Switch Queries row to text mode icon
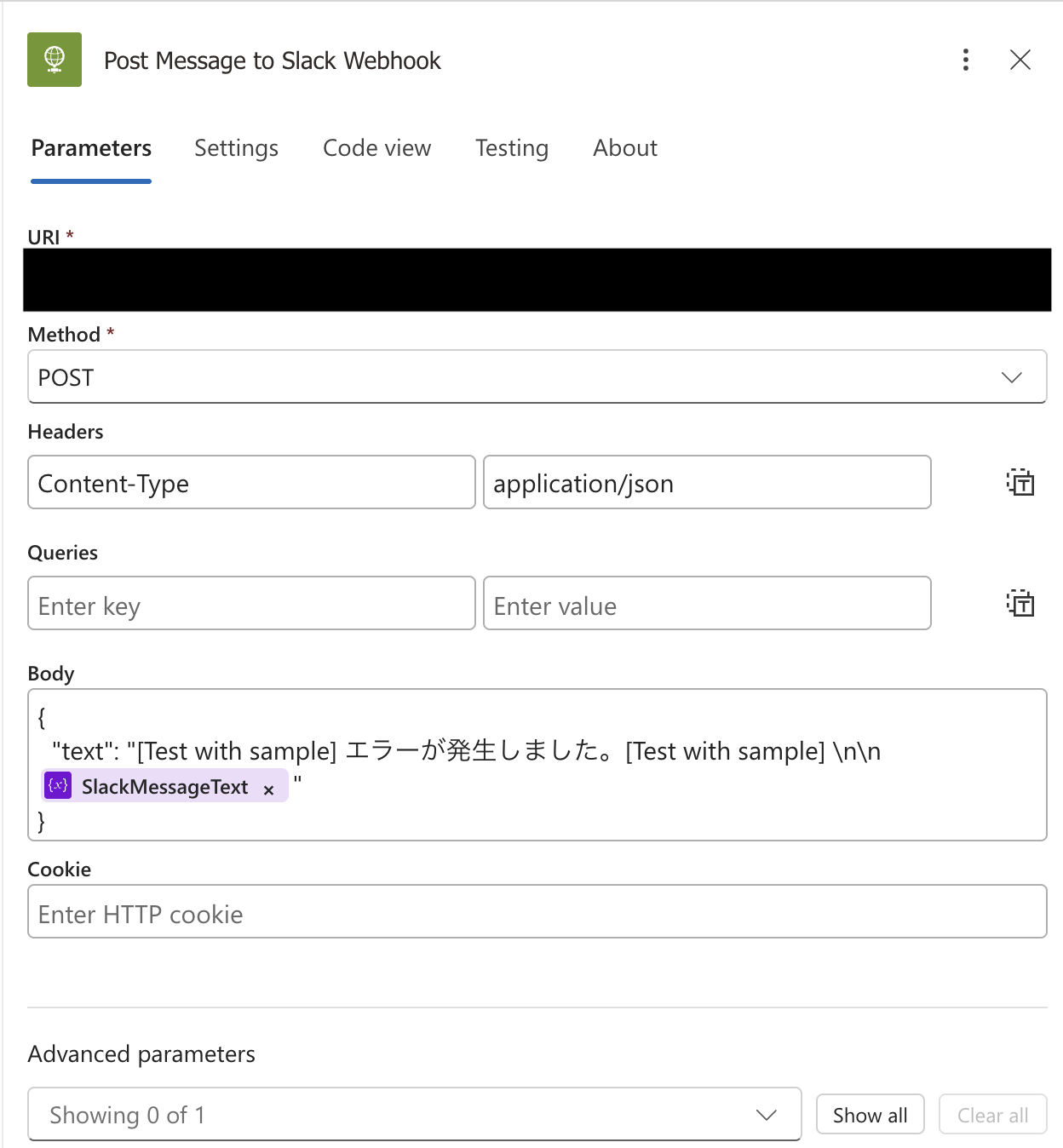The height and width of the screenshot is (1148, 1063). [1020, 603]
